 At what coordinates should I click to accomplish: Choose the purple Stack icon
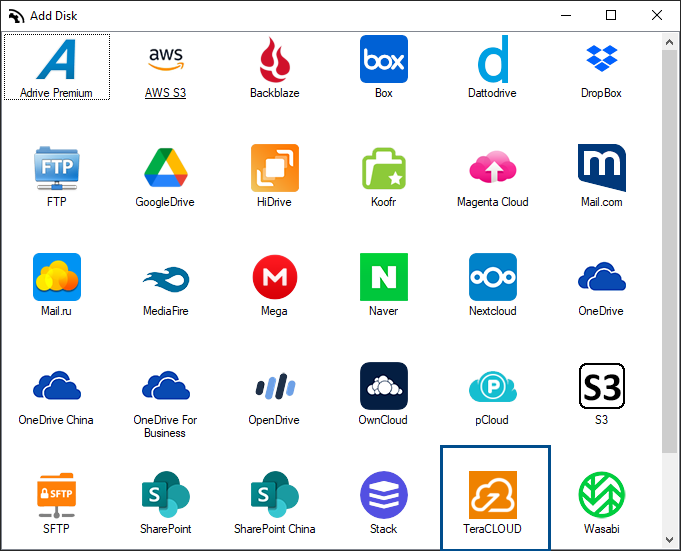point(384,495)
